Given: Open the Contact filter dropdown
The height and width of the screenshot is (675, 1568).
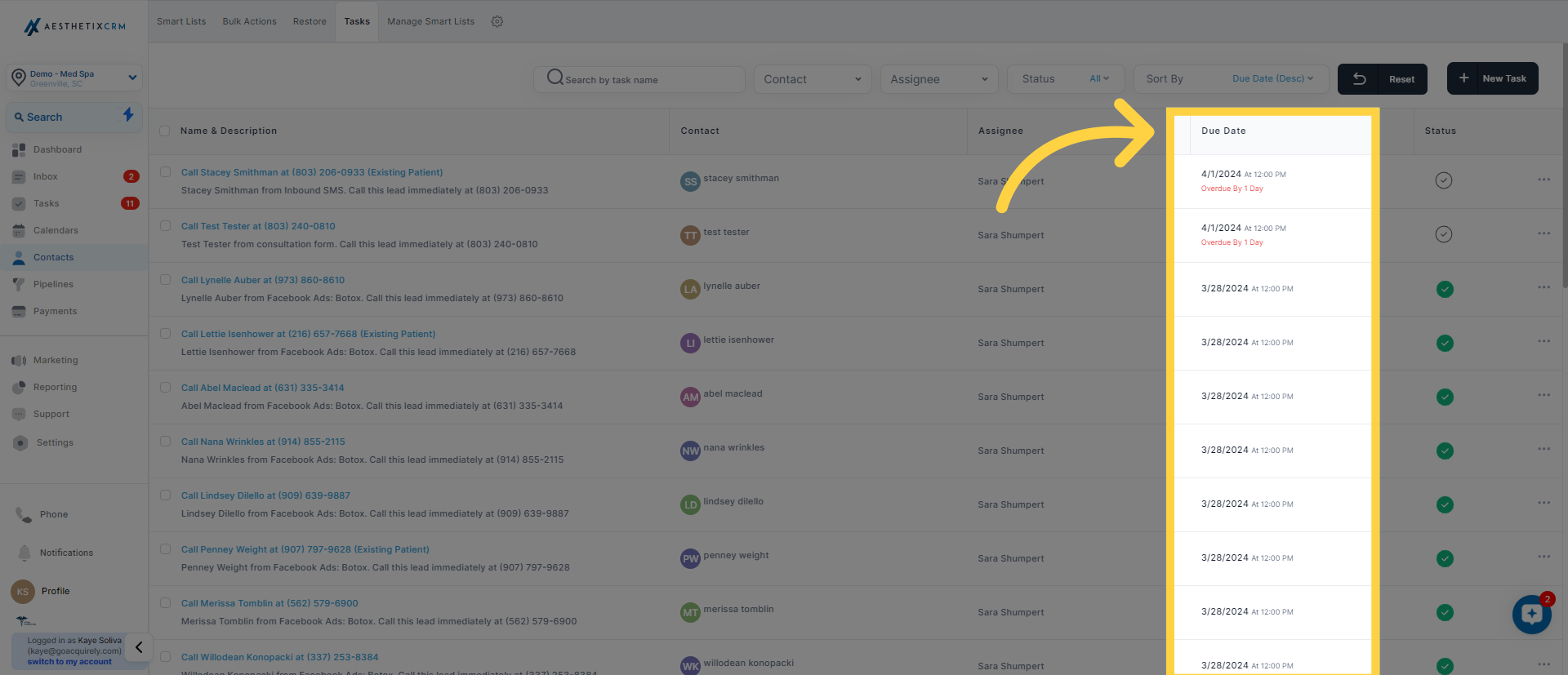Looking at the screenshot, I should click(813, 79).
